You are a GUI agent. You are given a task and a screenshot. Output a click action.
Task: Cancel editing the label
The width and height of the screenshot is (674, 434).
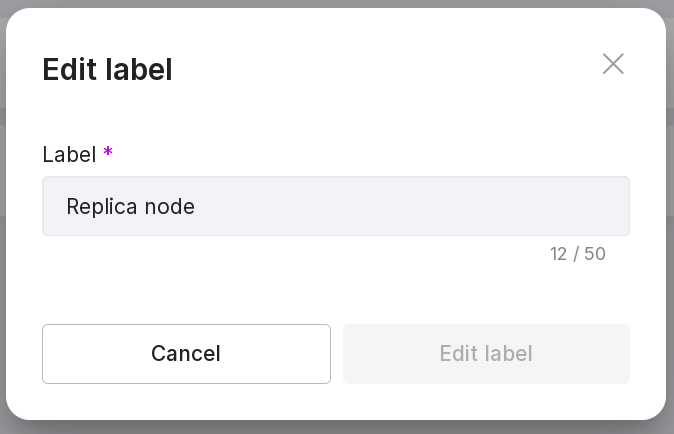[x=186, y=354]
